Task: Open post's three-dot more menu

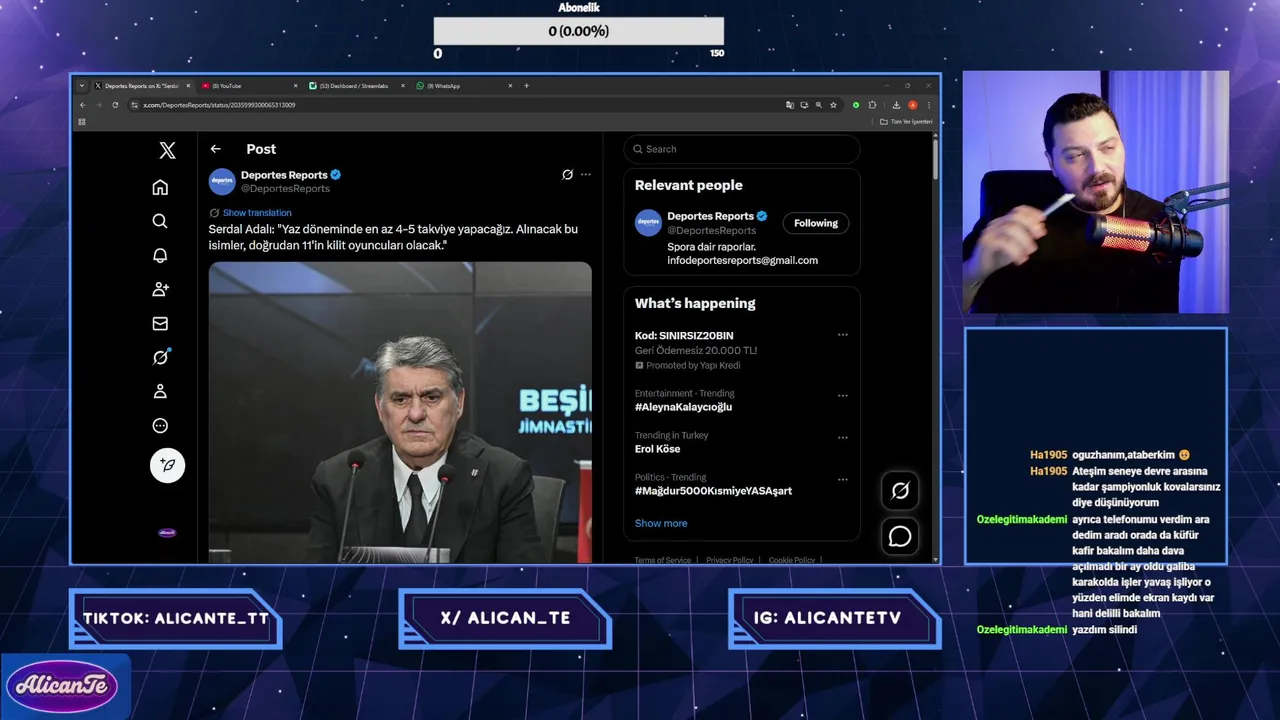Action: (x=586, y=174)
